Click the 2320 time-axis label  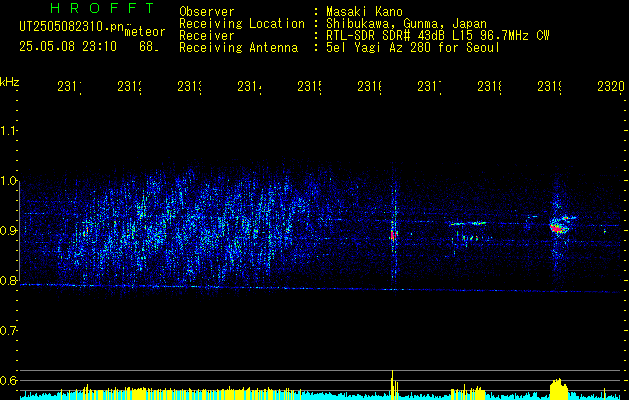611,86
